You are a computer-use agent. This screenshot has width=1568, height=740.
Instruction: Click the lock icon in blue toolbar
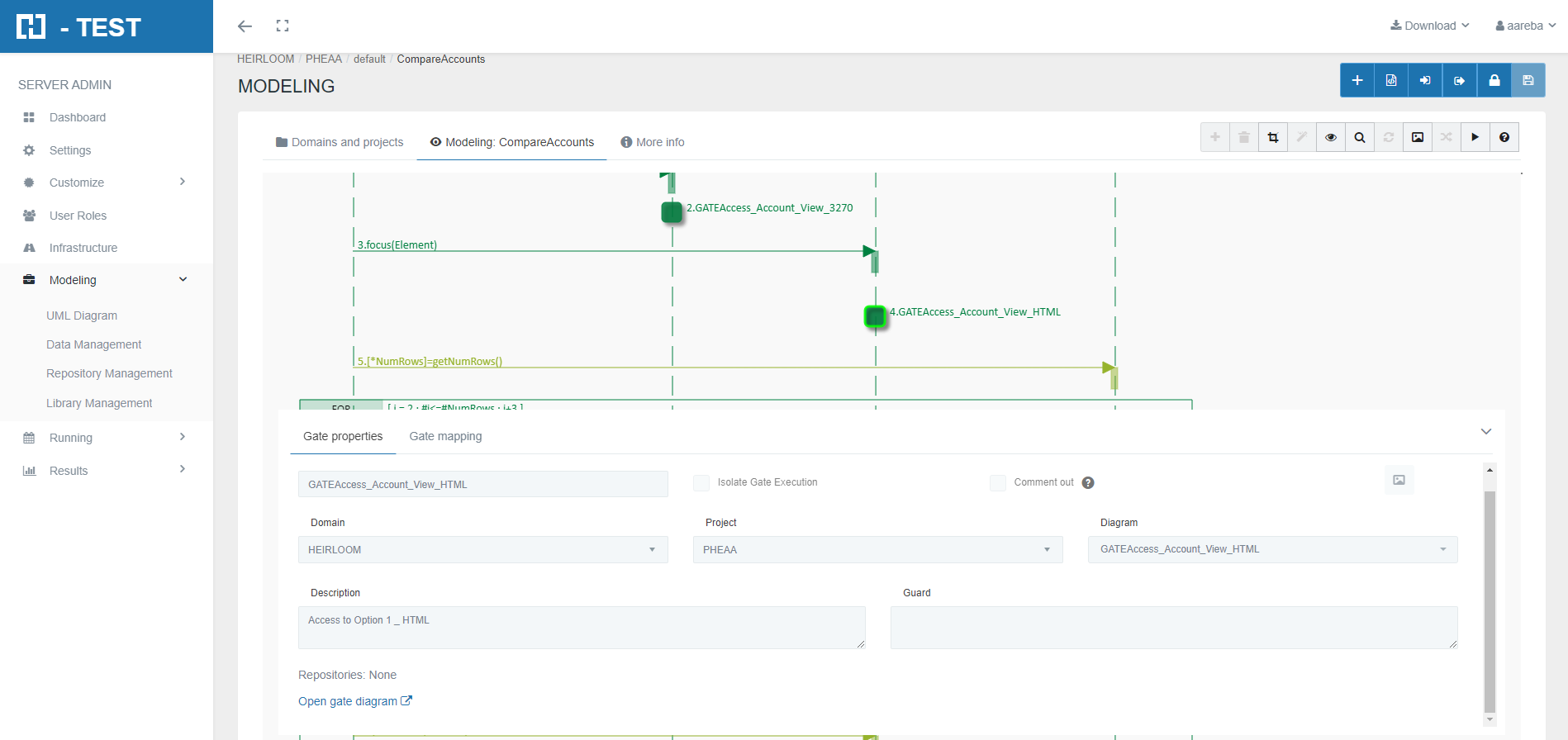[x=1494, y=80]
